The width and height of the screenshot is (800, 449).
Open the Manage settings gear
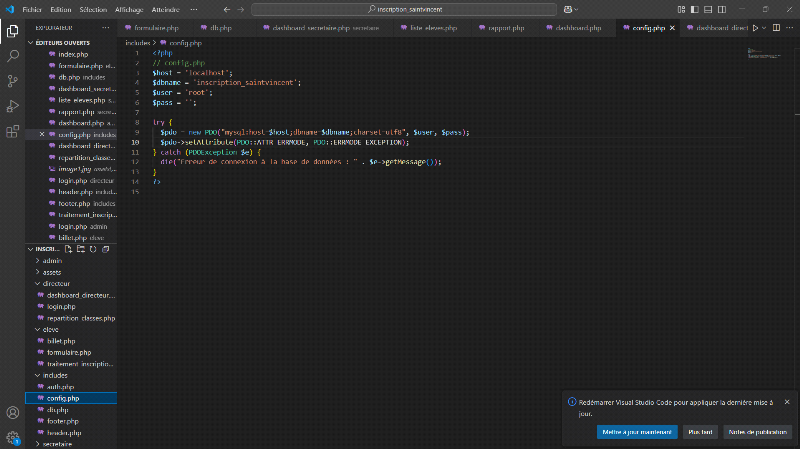[x=13, y=437]
